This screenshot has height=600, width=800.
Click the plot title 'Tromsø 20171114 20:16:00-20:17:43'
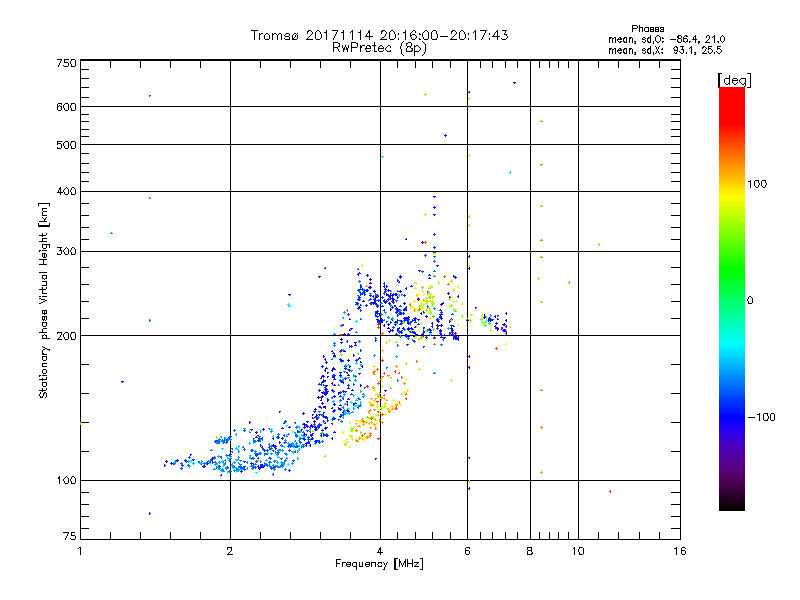(x=379, y=35)
